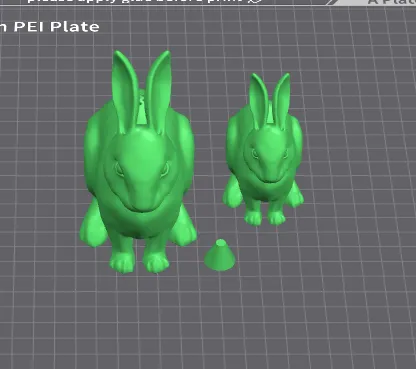Click the small rabbit's left ear
Image resolution: width=416 pixels, height=369 pixels.
(259, 100)
